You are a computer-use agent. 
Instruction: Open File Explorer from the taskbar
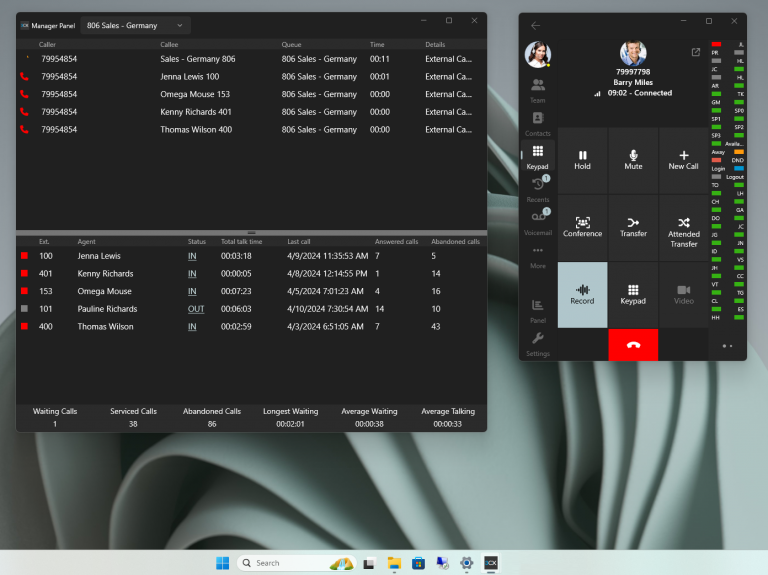pyautogui.click(x=394, y=563)
